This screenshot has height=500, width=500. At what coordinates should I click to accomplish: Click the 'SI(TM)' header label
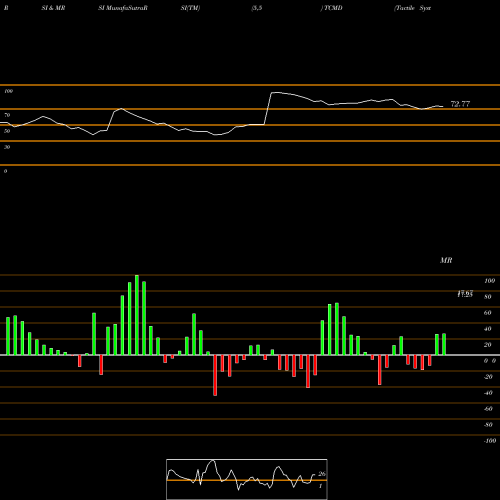coord(190,8)
